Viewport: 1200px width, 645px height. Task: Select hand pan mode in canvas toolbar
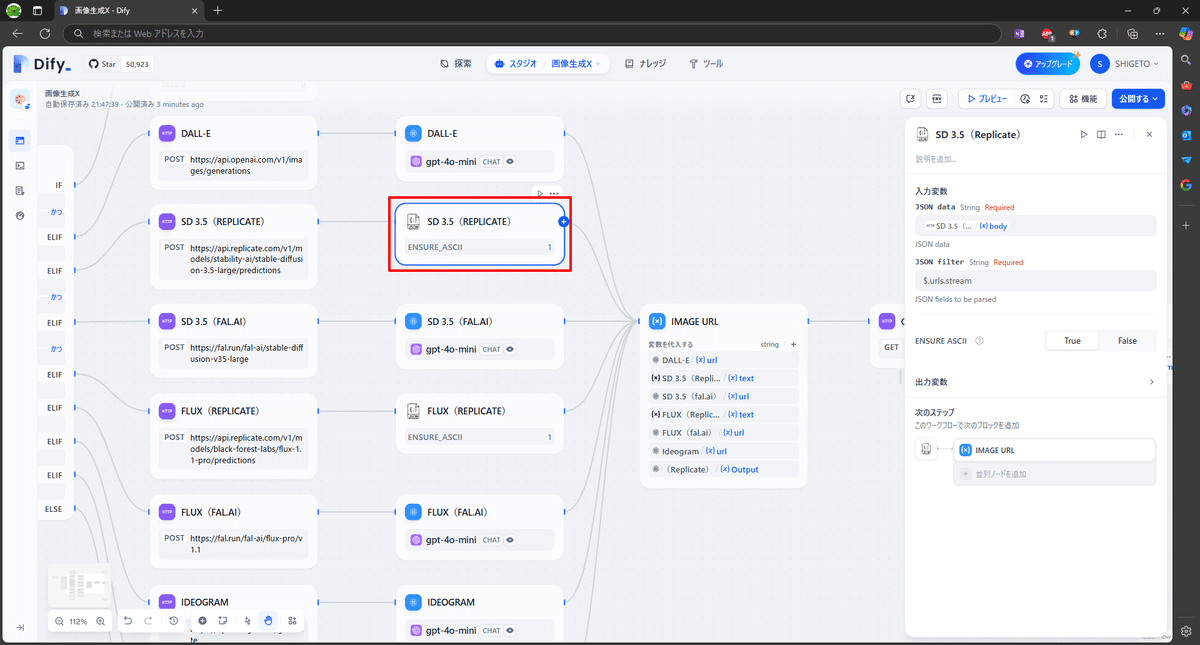tap(268, 621)
